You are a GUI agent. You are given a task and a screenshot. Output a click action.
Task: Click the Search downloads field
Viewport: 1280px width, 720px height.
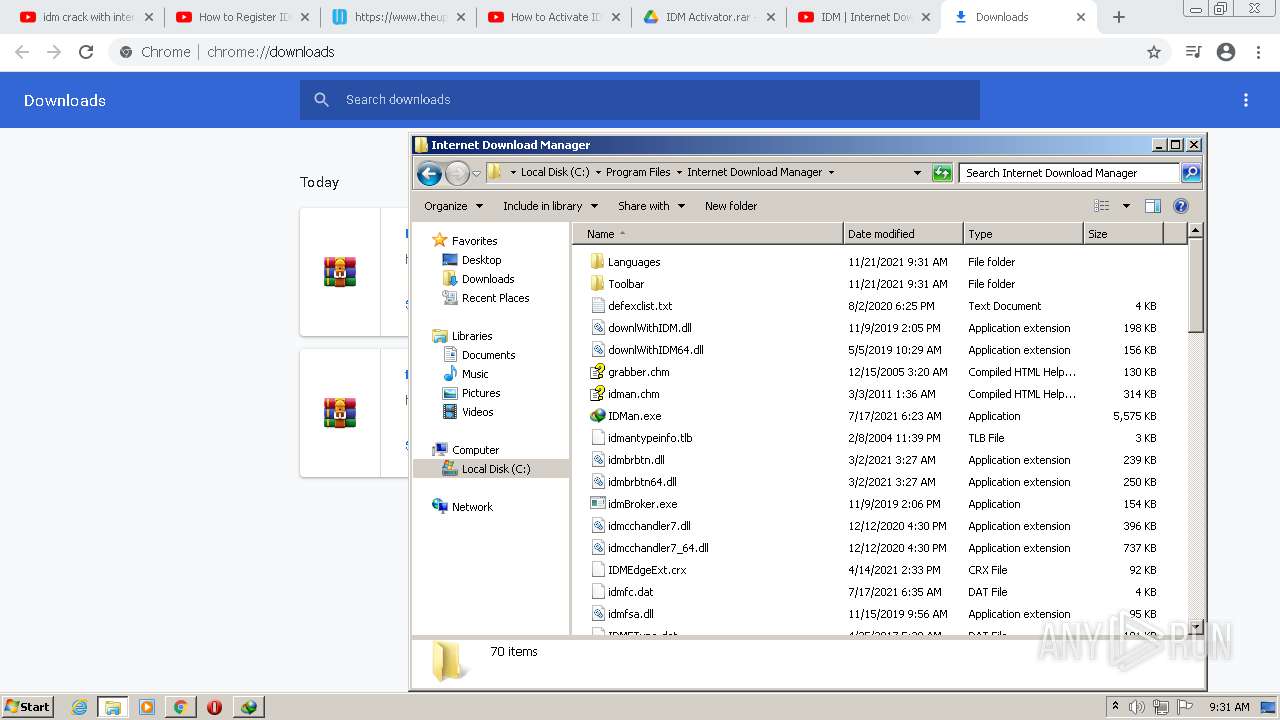point(640,100)
